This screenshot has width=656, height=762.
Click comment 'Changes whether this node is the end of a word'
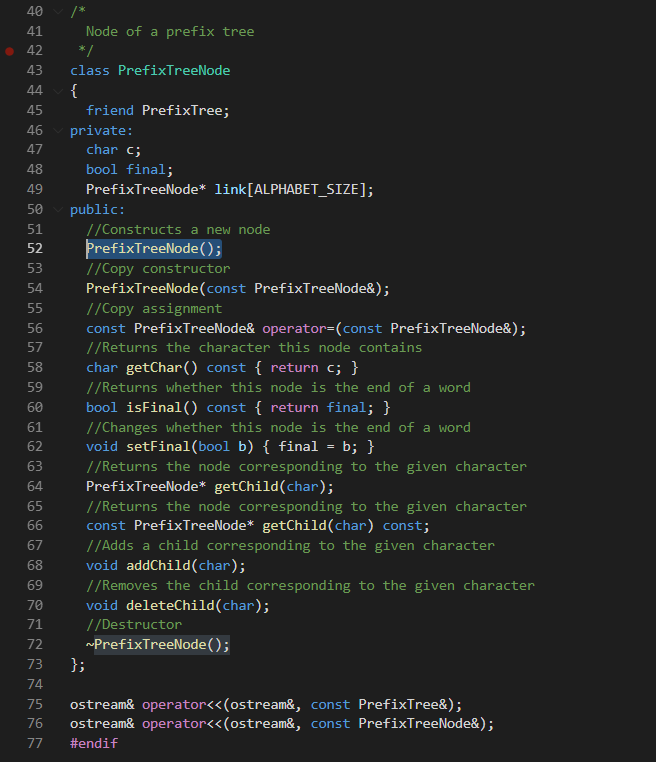click(x=278, y=428)
